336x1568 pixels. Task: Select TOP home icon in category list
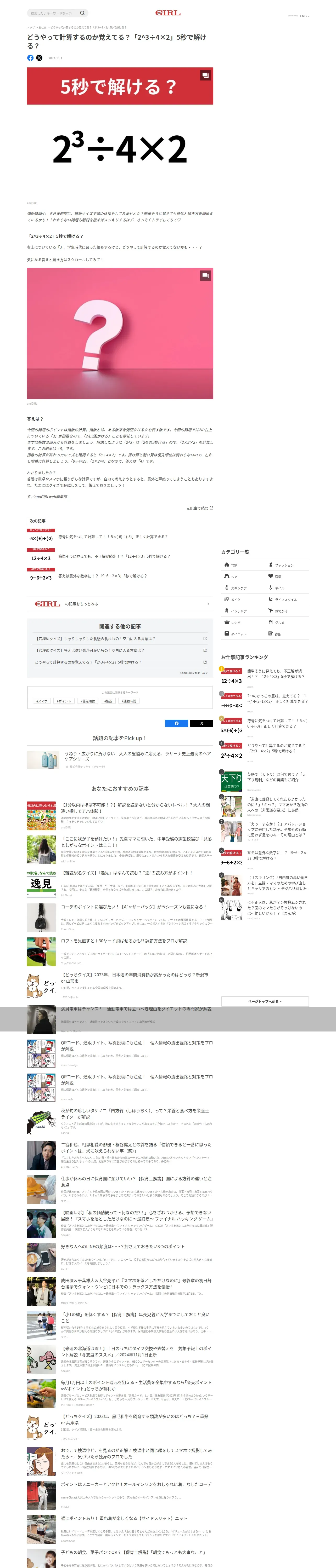click(x=226, y=565)
